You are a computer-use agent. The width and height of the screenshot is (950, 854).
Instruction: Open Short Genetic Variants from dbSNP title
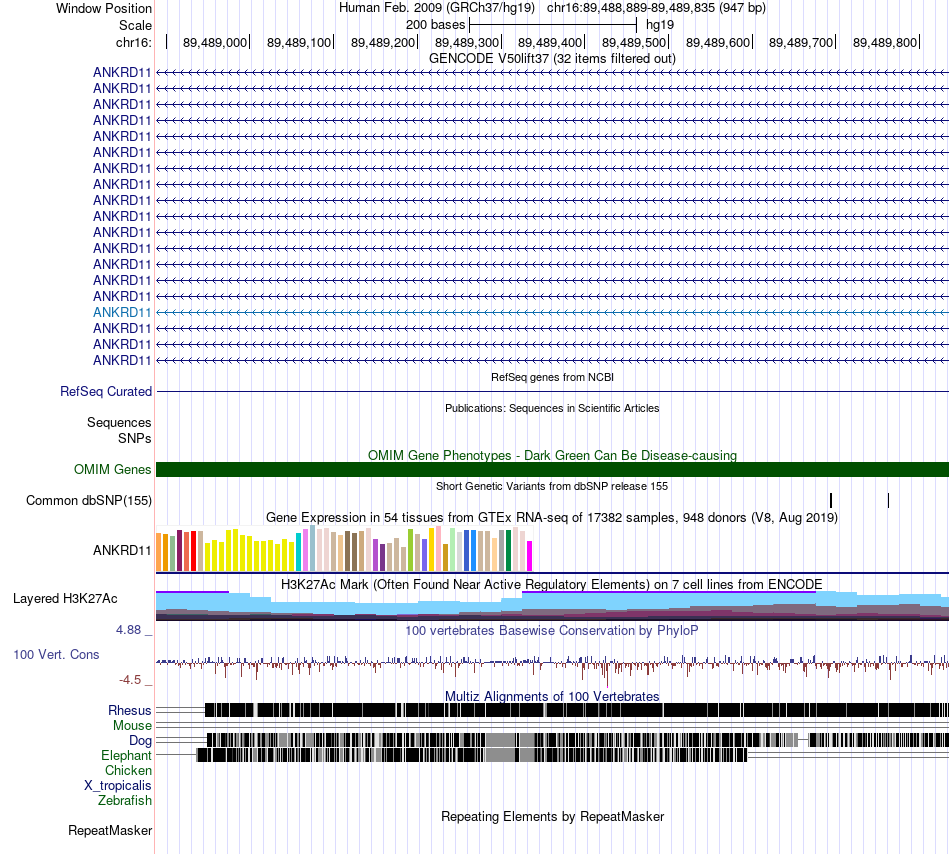pos(552,486)
